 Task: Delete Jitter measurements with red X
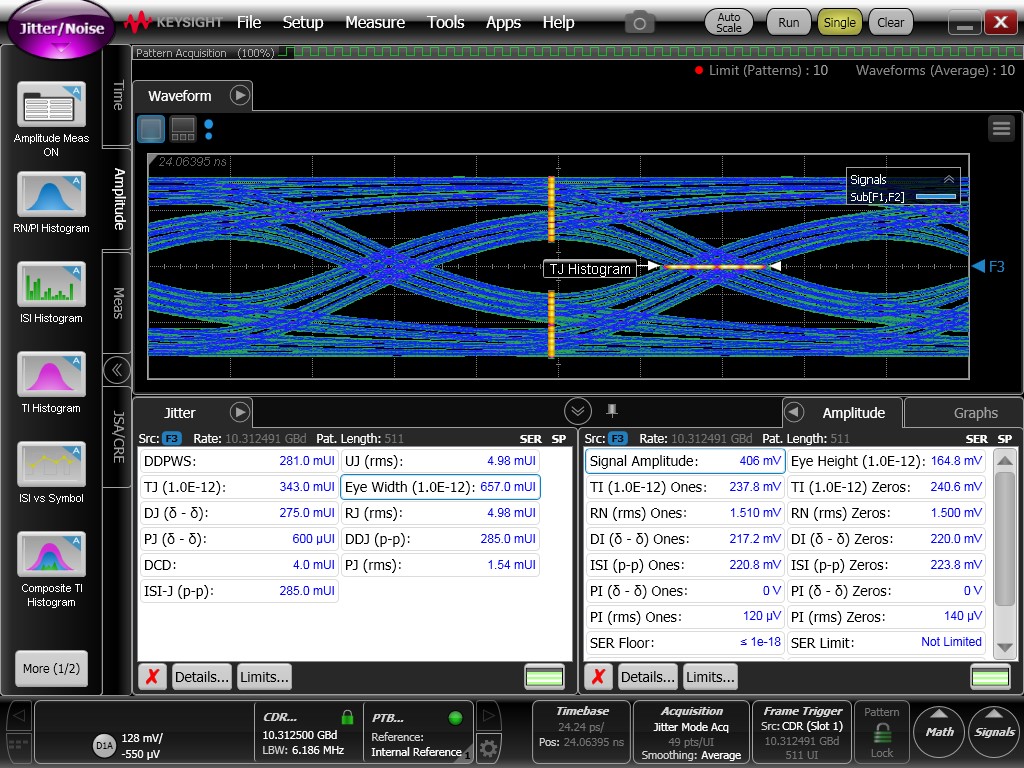pyautogui.click(x=152, y=677)
